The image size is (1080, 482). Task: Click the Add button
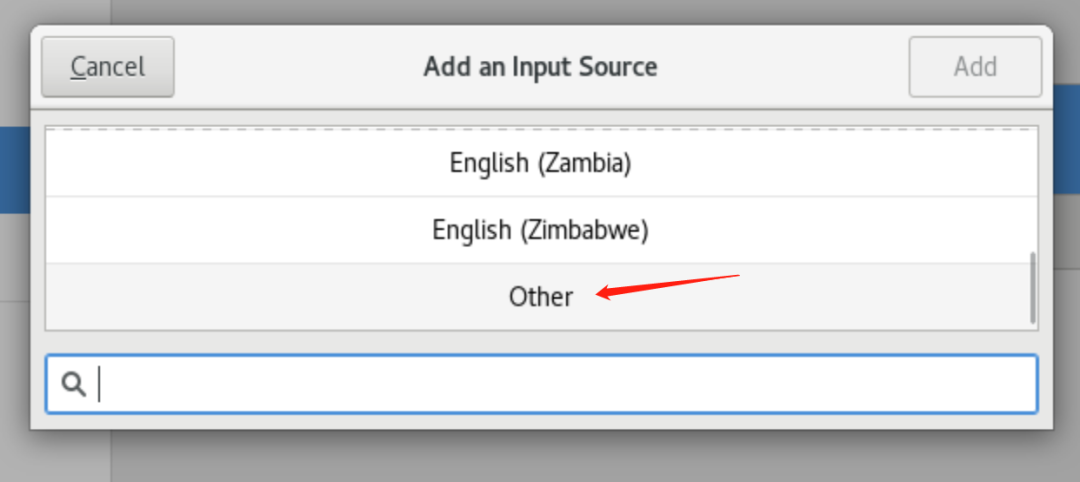pos(975,67)
